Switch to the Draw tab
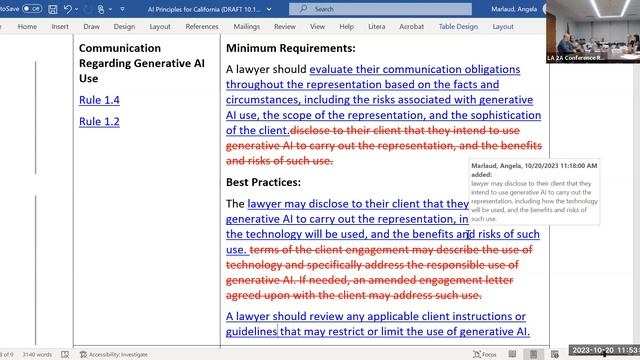The height and width of the screenshot is (360, 640). coord(91,27)
